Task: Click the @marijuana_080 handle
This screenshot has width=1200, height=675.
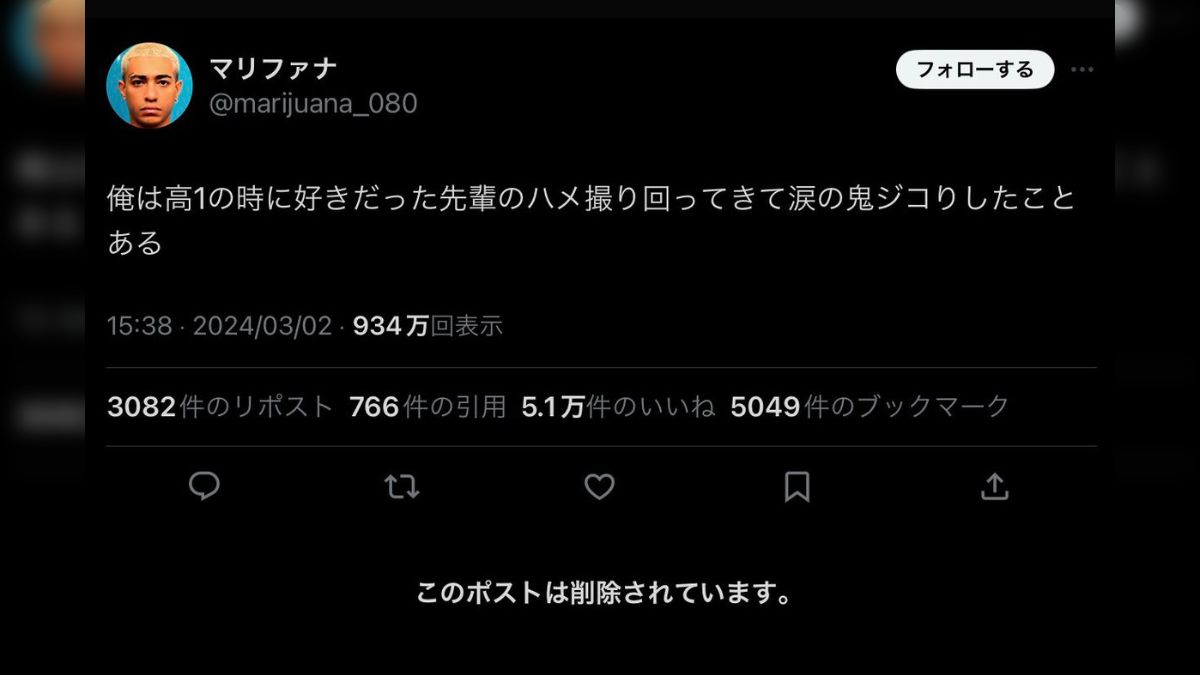Action: point(313,104)
